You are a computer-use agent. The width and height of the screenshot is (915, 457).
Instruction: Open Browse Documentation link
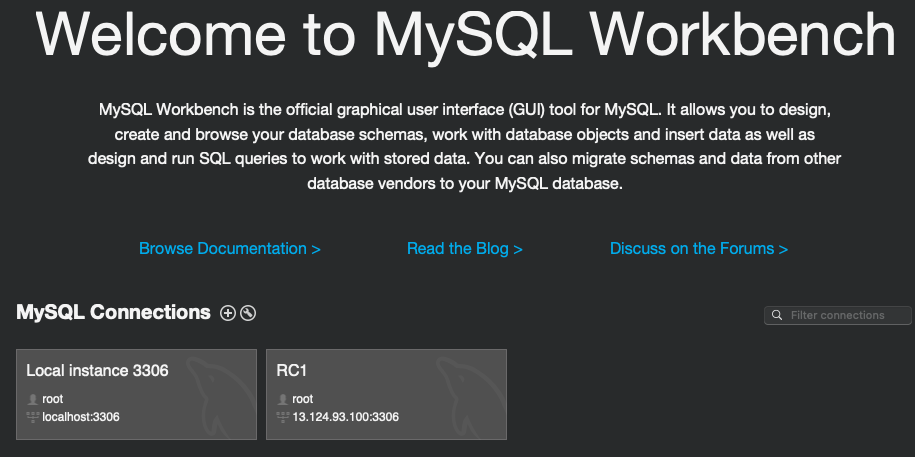[230, 249]
